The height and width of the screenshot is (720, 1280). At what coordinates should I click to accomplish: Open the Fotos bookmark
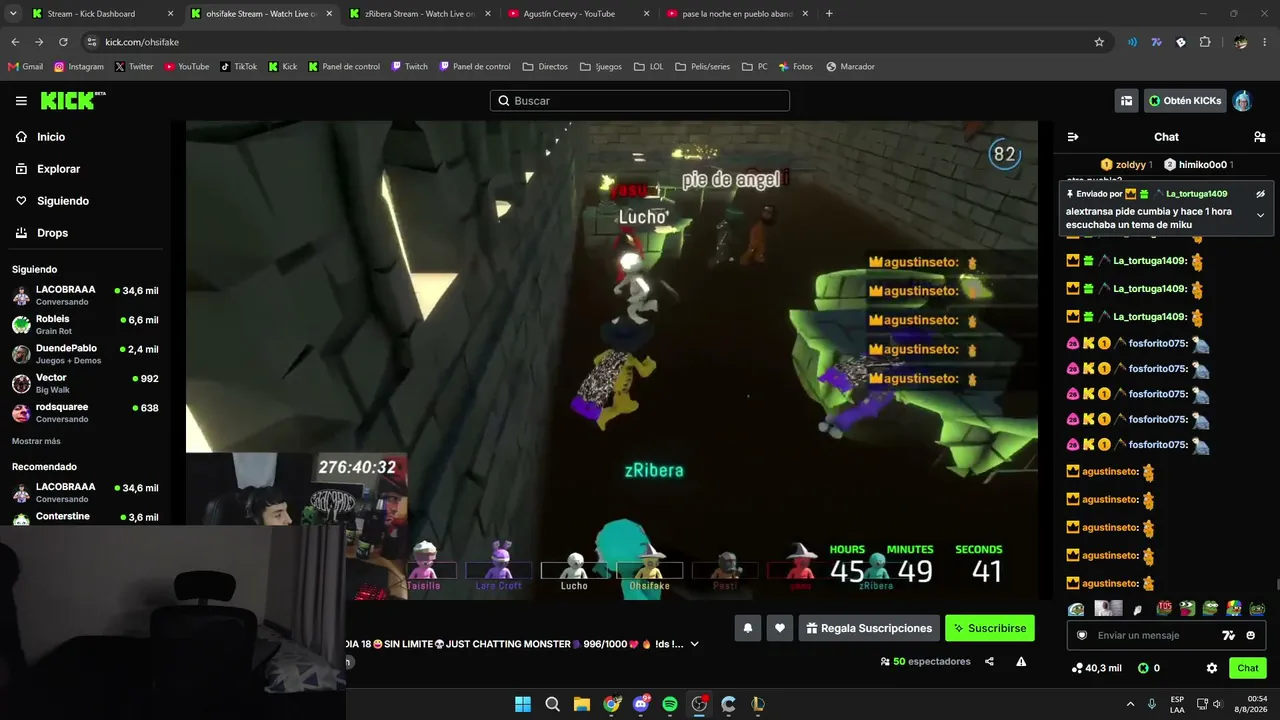[x=796, y=67]
